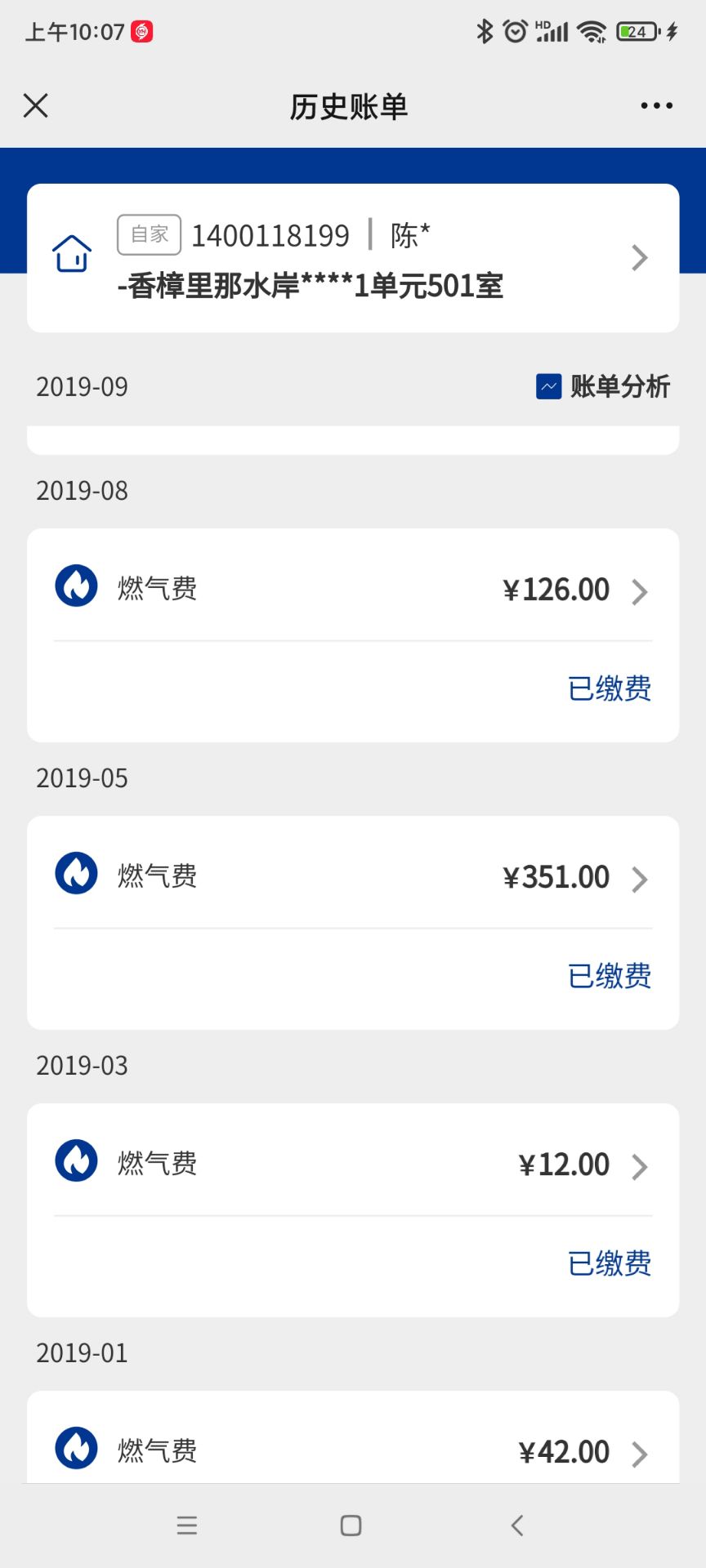Tap Android back navigation button
This screenshot has width=706, height=1568.
coord(516,1526)
